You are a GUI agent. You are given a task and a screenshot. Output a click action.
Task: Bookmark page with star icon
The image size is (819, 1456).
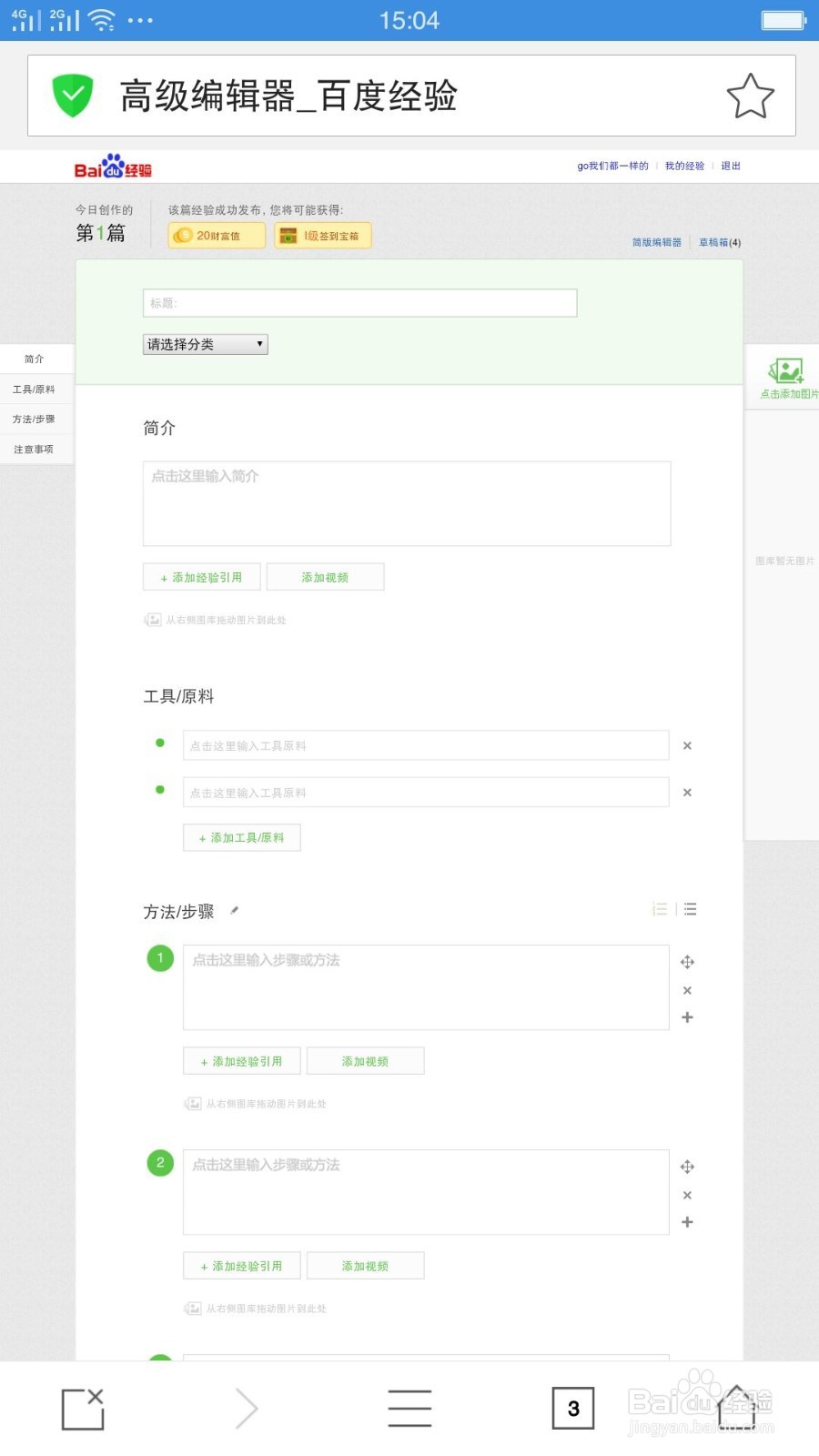751,96
